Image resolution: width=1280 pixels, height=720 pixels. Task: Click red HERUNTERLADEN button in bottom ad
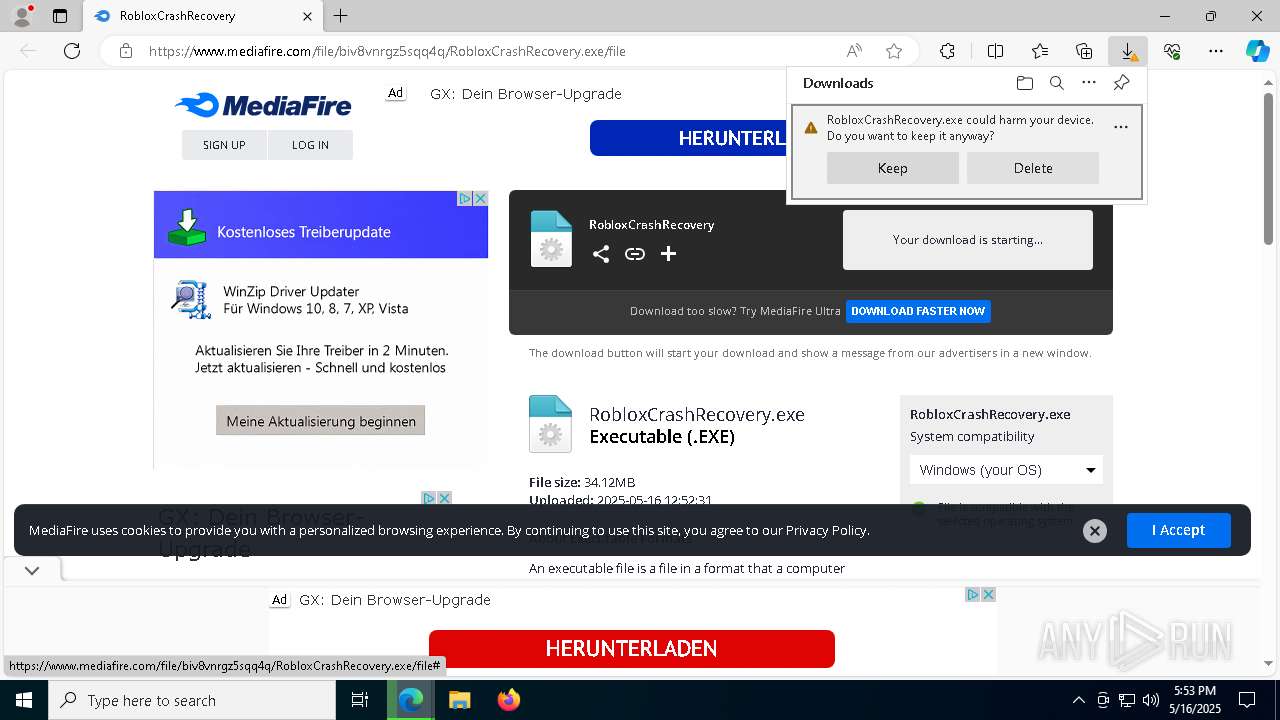click(632, 648)
